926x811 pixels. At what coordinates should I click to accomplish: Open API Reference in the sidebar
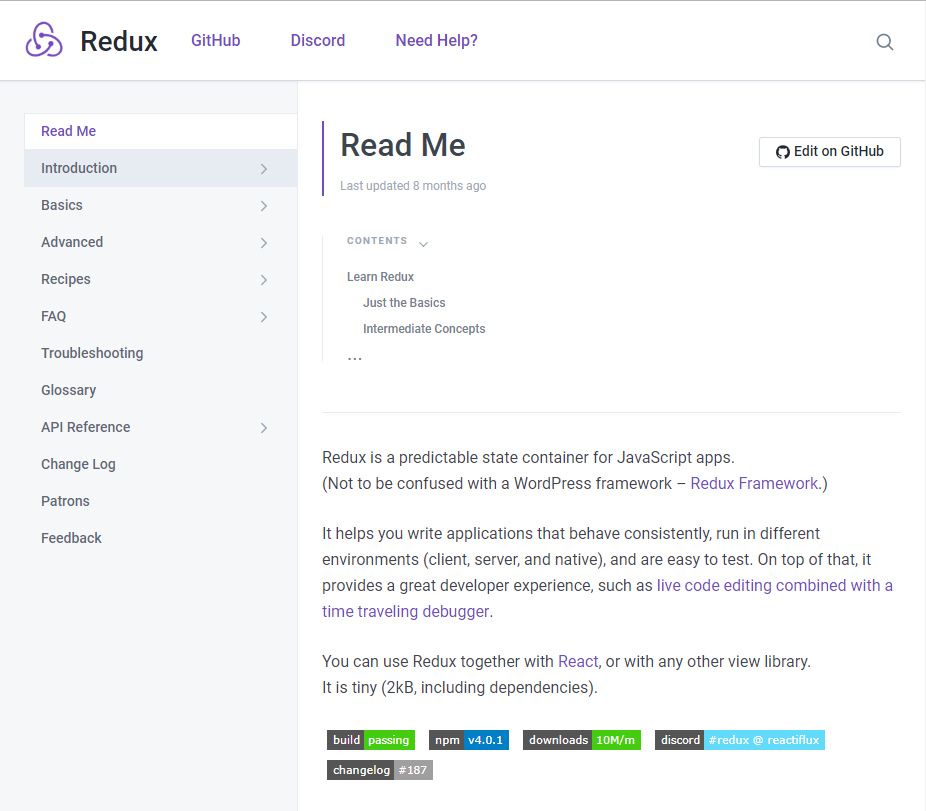(161, 427)
